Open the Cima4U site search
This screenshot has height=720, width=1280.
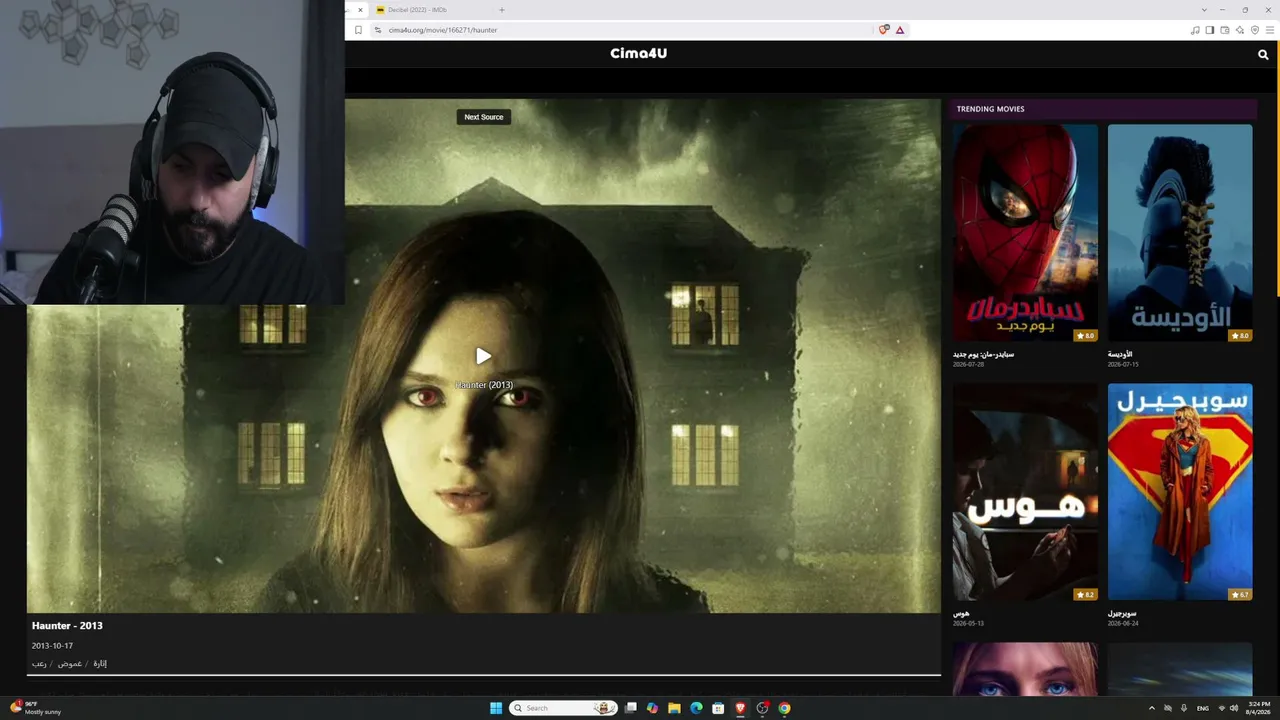click(x=1263, y=55)
